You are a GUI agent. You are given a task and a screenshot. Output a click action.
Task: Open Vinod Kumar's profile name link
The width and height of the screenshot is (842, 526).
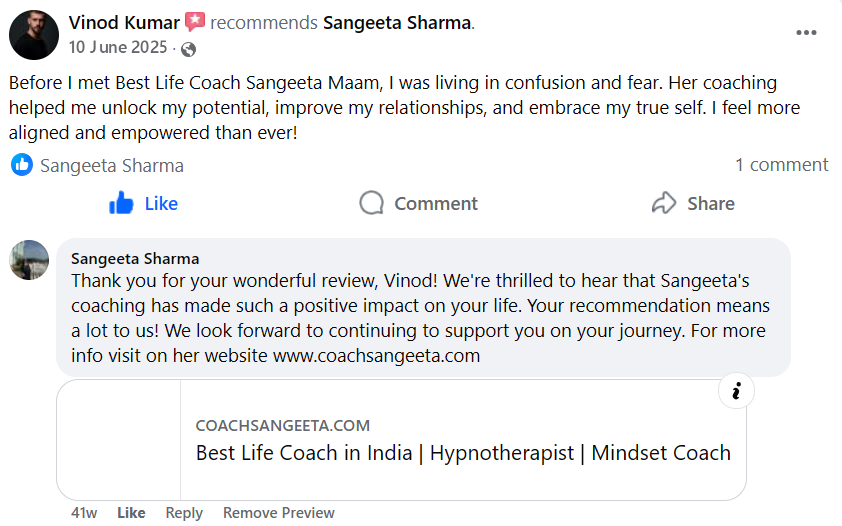tap(124, 22)
